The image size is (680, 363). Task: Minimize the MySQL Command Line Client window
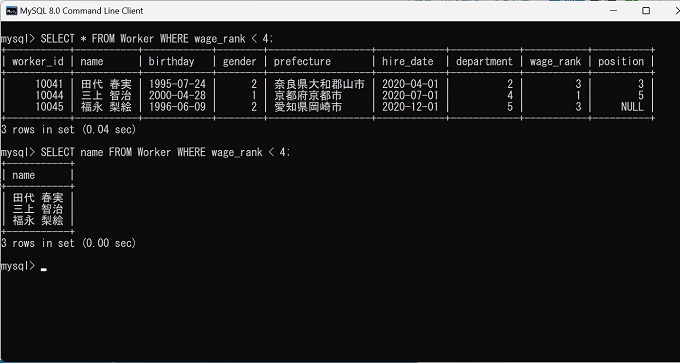click(613, 10)
